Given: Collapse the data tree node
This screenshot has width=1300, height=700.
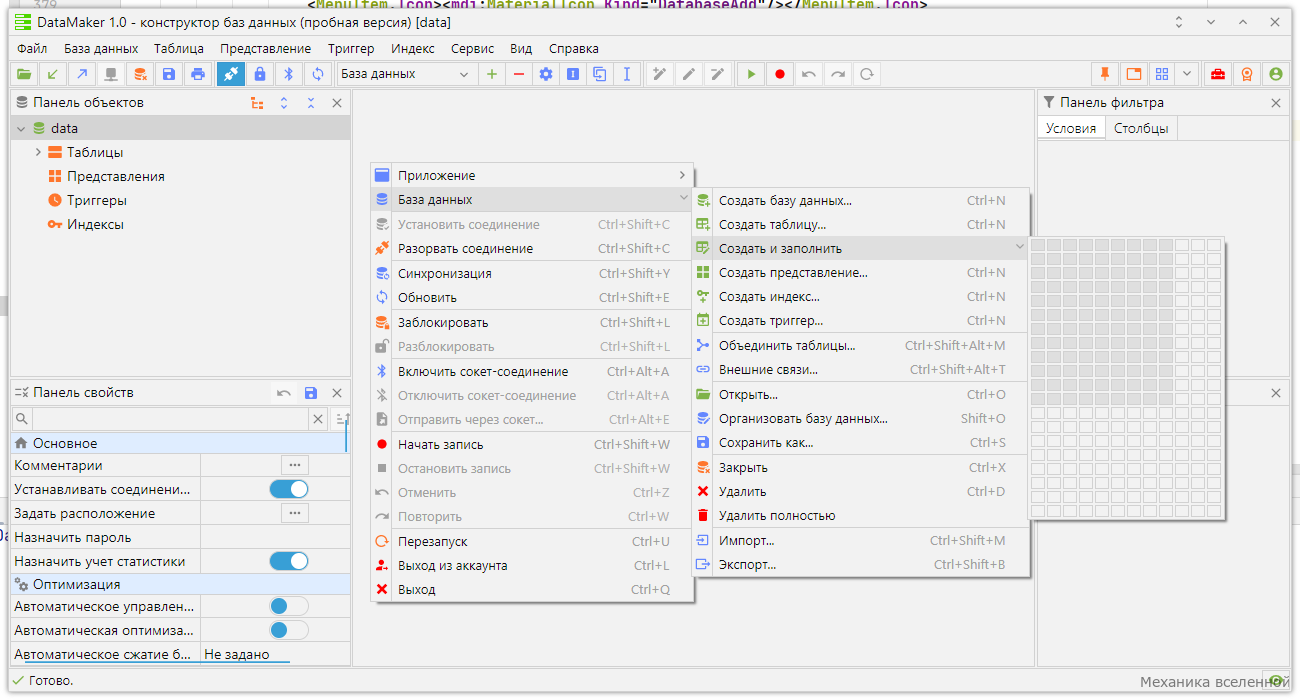Looking at the screenshot, I should coord(21,128).
